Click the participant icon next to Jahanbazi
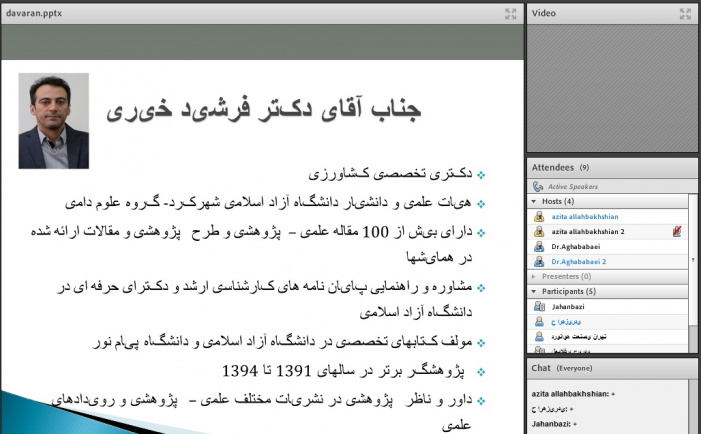 [x=539, y=307]
